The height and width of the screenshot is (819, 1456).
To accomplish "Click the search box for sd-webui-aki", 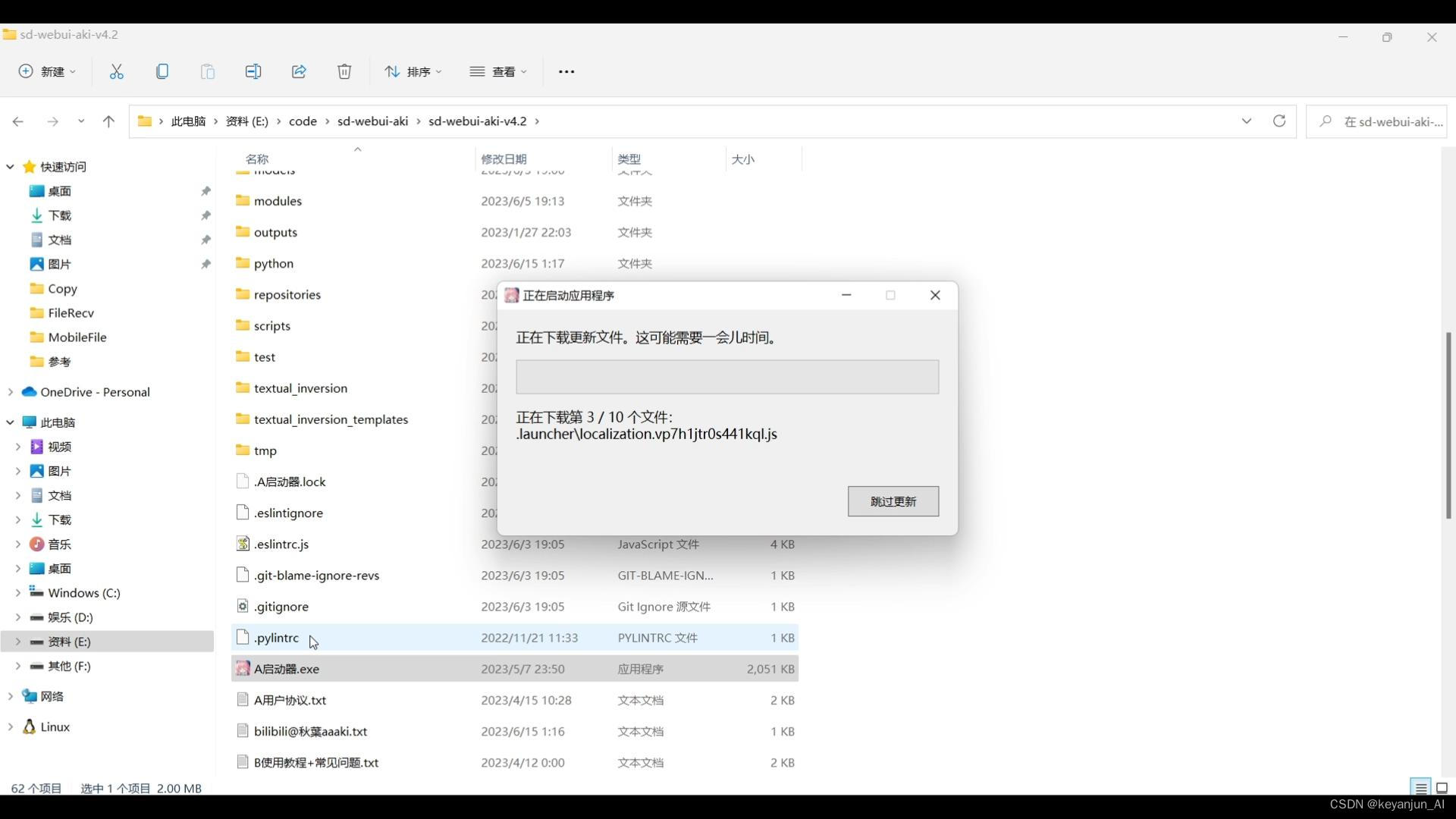I will [x=1377, y=121].
